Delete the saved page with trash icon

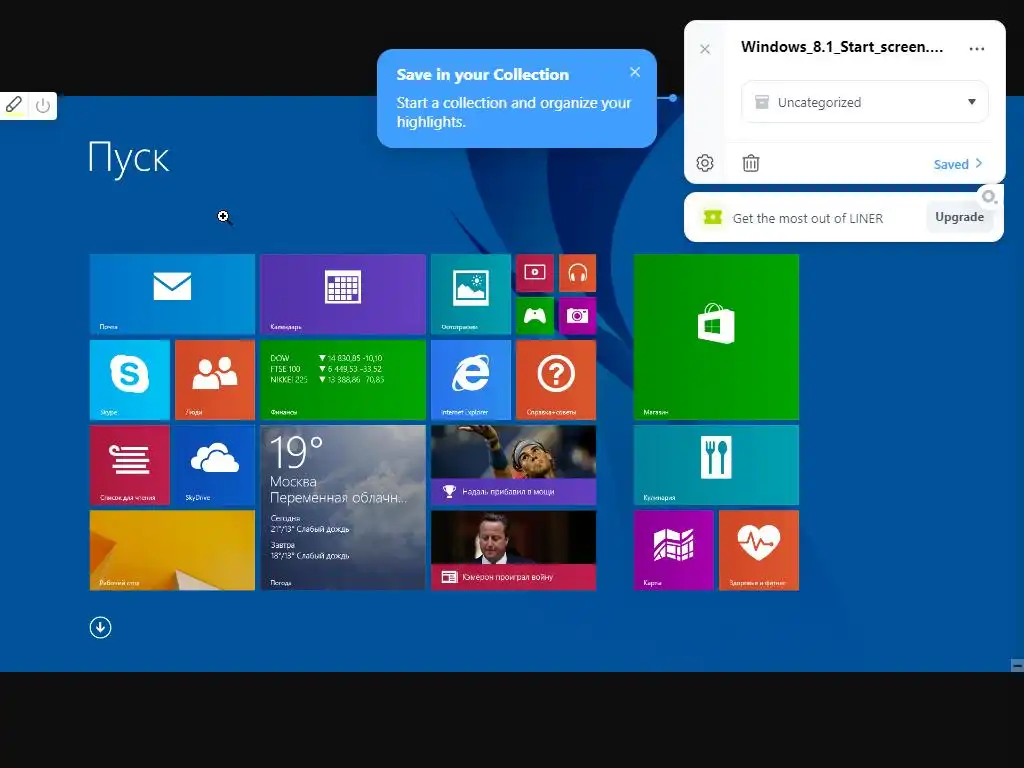coord(751,163)
